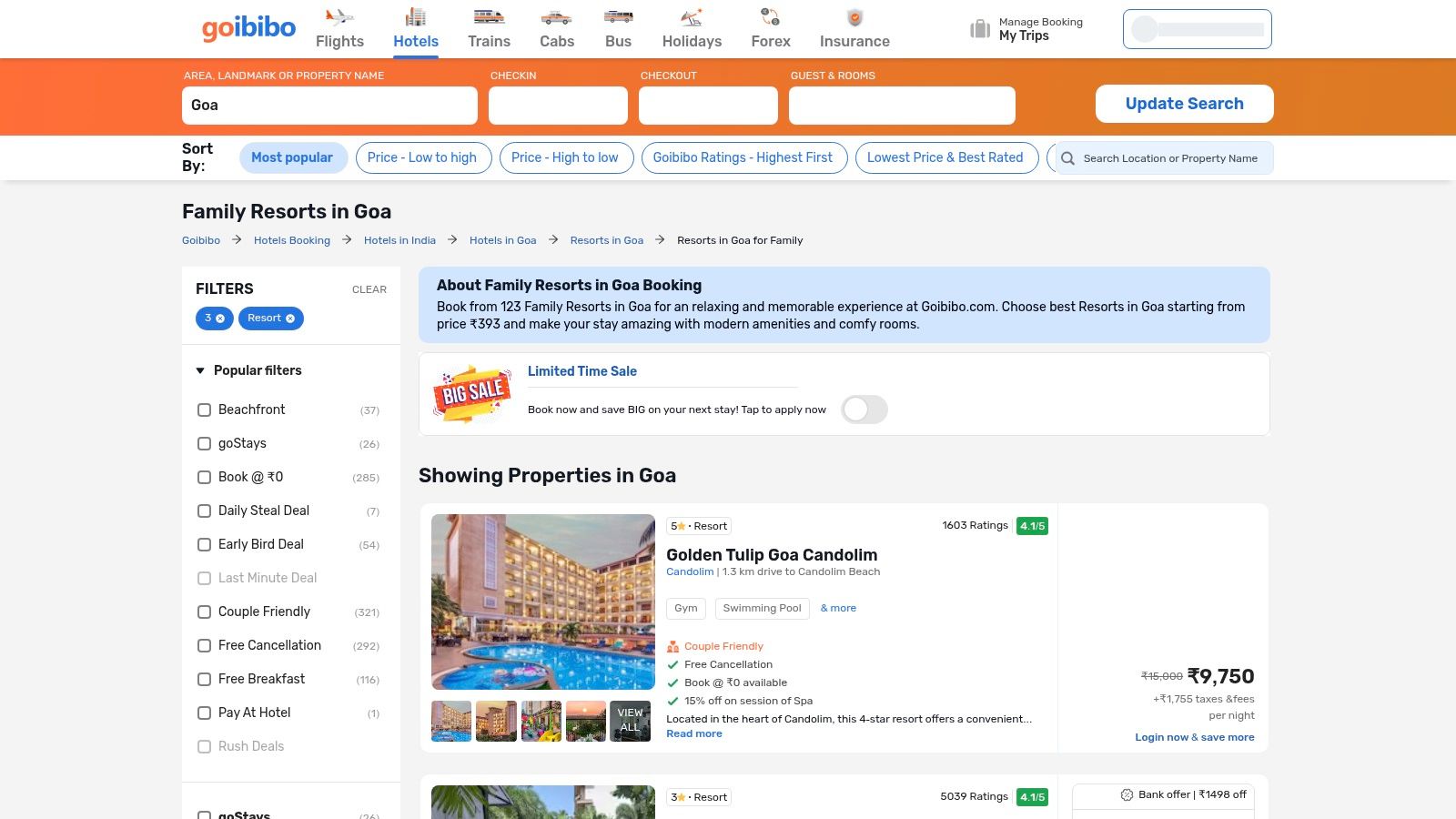Click the Goa area search input
Viewport: 1456px width, 819px height.
329,106
